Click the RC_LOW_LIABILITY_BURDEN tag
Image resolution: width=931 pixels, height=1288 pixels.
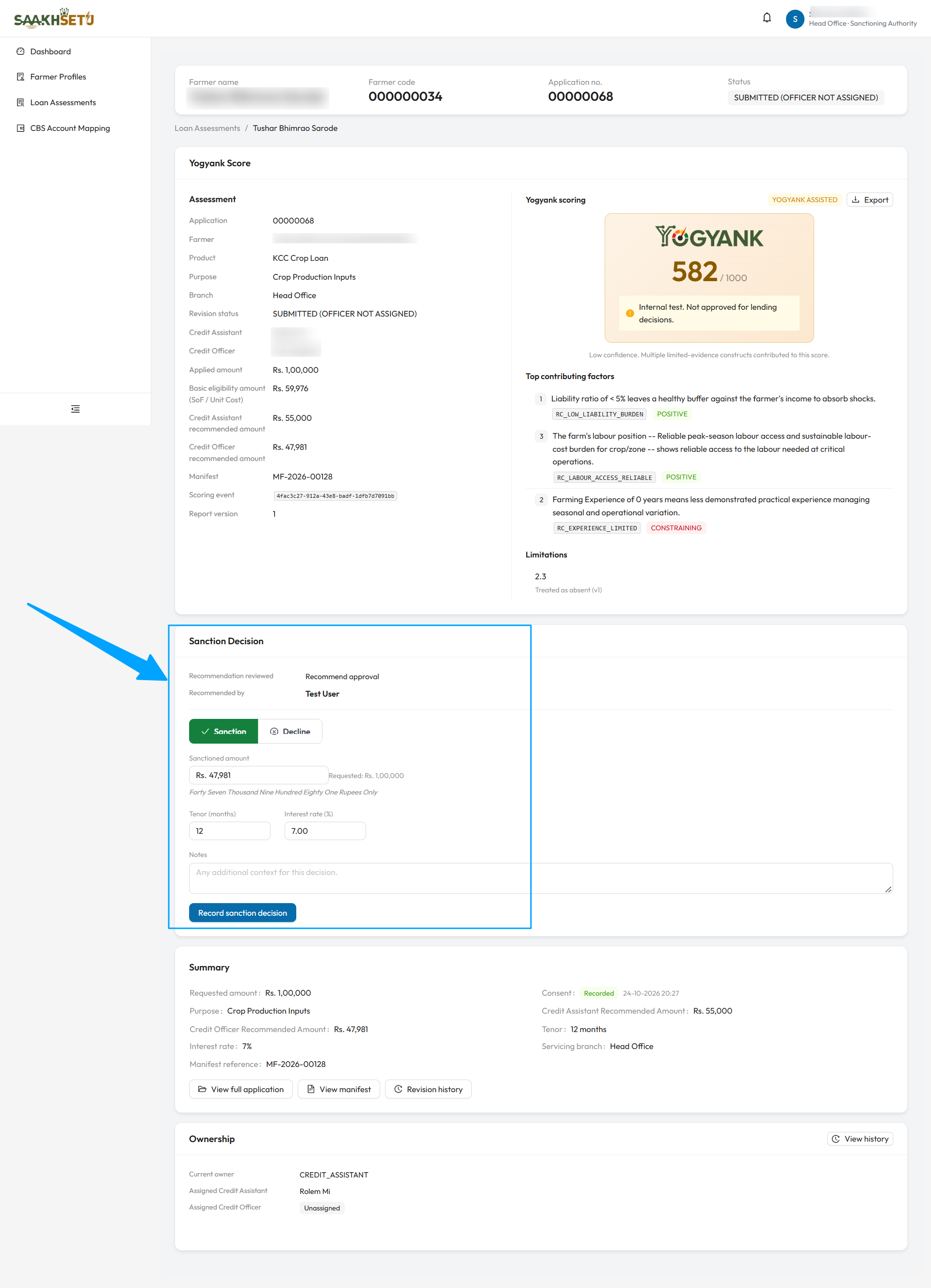coord(599,414)
